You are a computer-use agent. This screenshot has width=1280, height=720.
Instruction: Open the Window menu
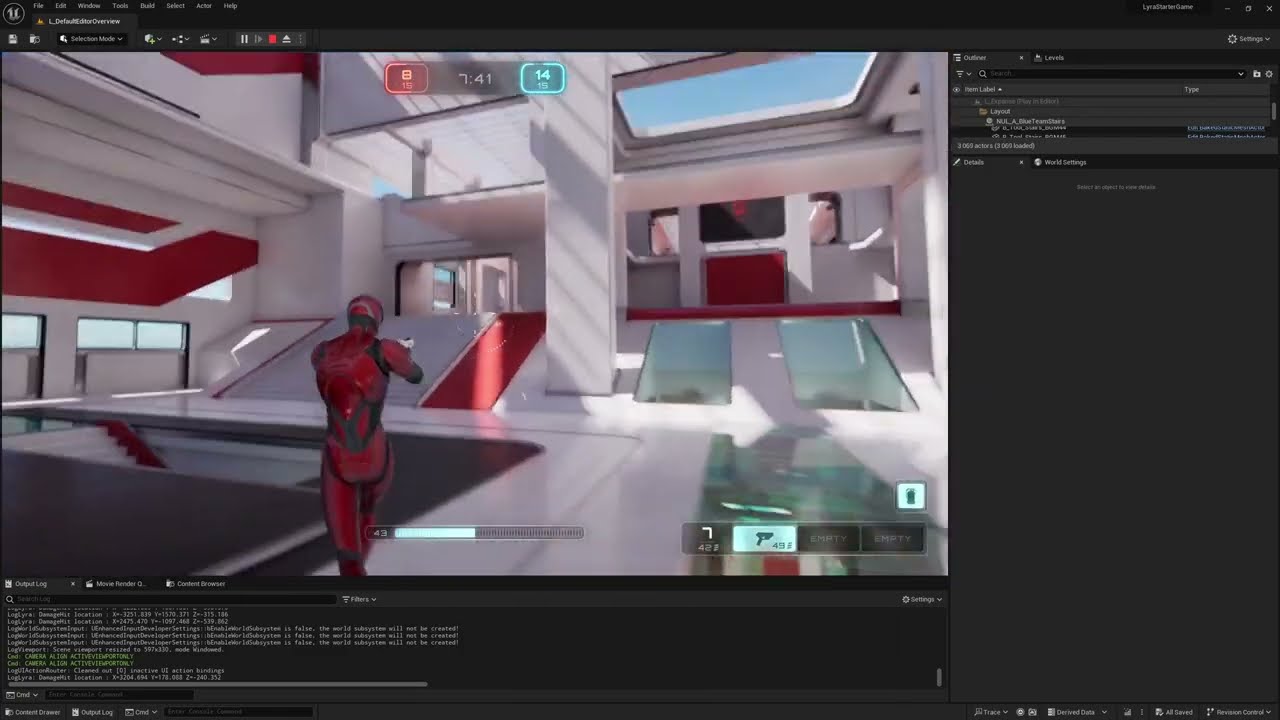tap(89, 6)
